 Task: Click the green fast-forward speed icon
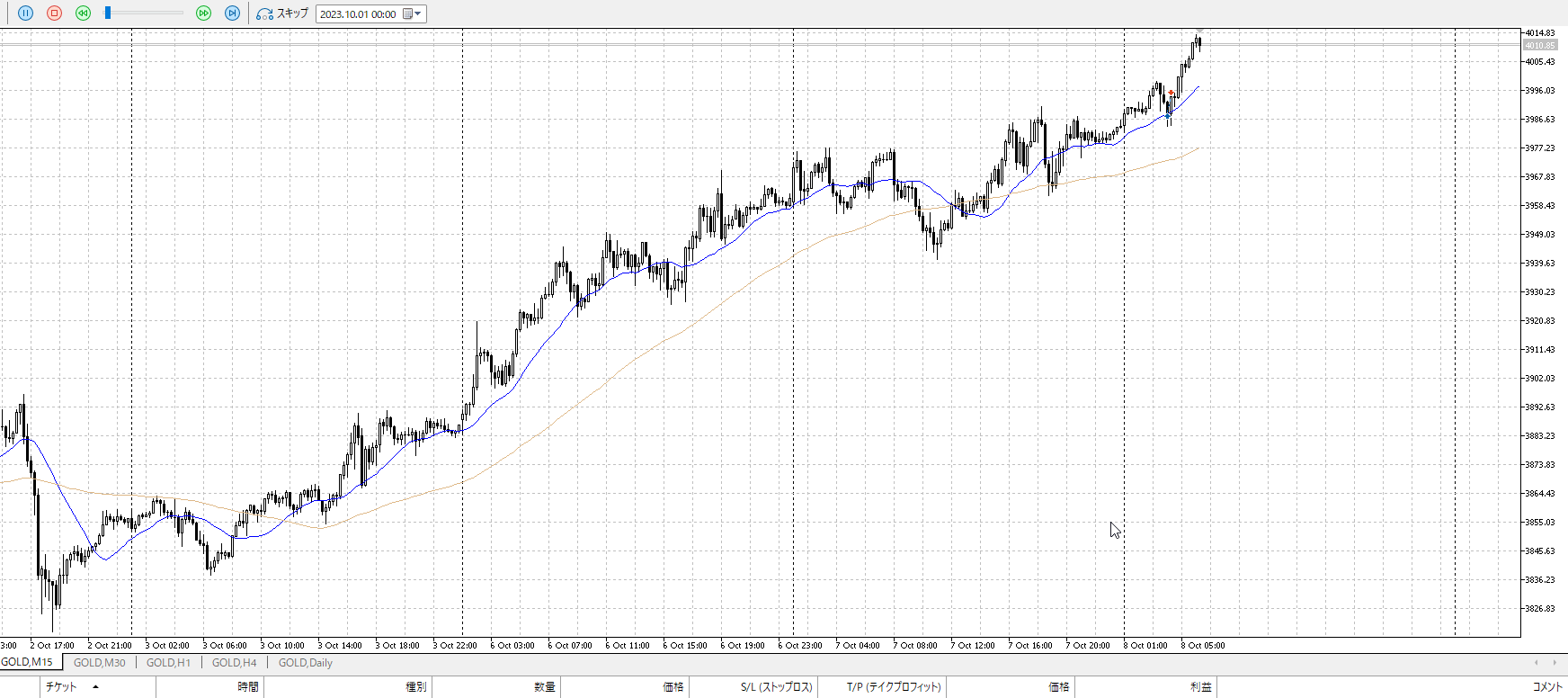[203, 13]
